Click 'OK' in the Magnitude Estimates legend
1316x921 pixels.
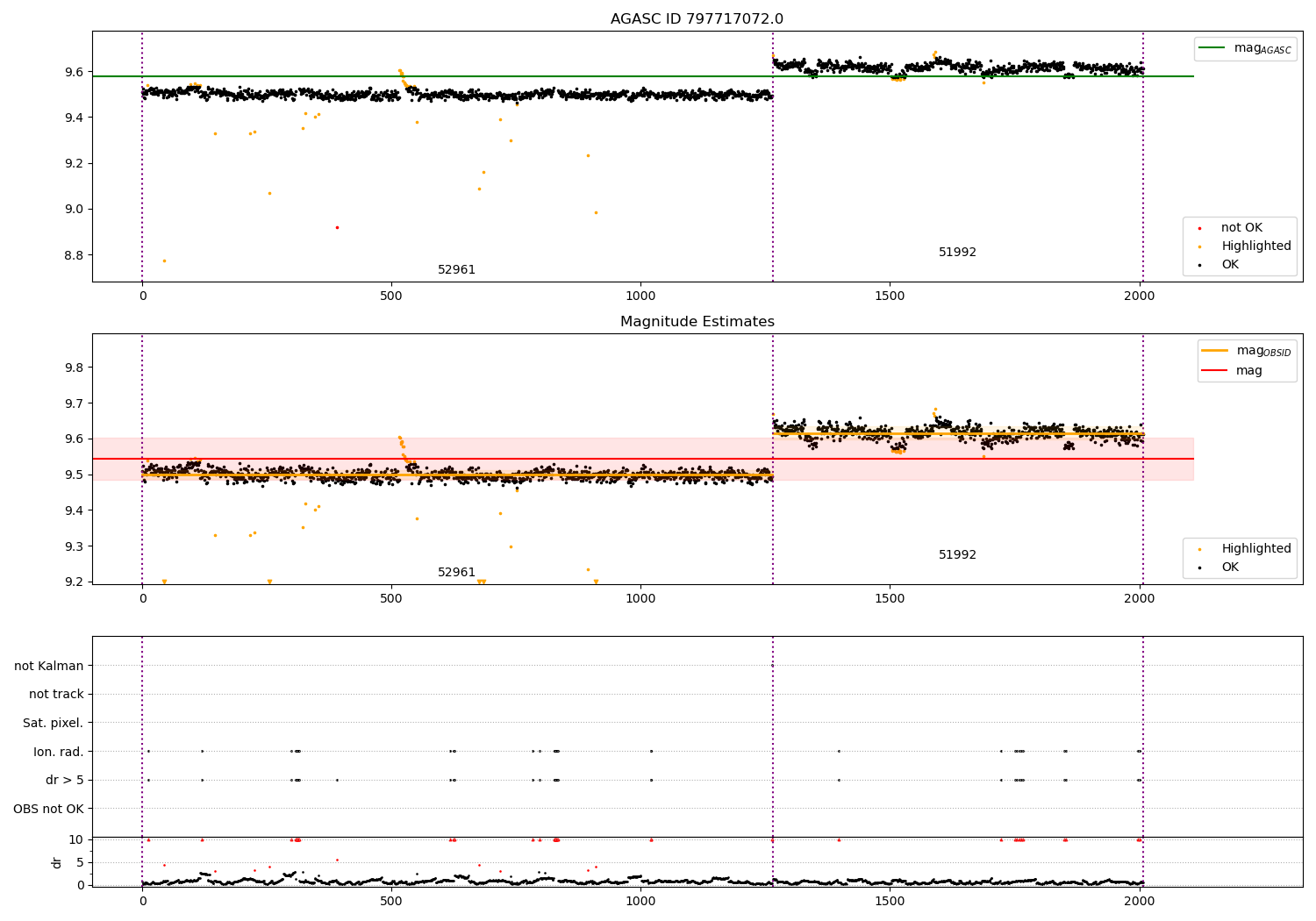pos(1230,568)
